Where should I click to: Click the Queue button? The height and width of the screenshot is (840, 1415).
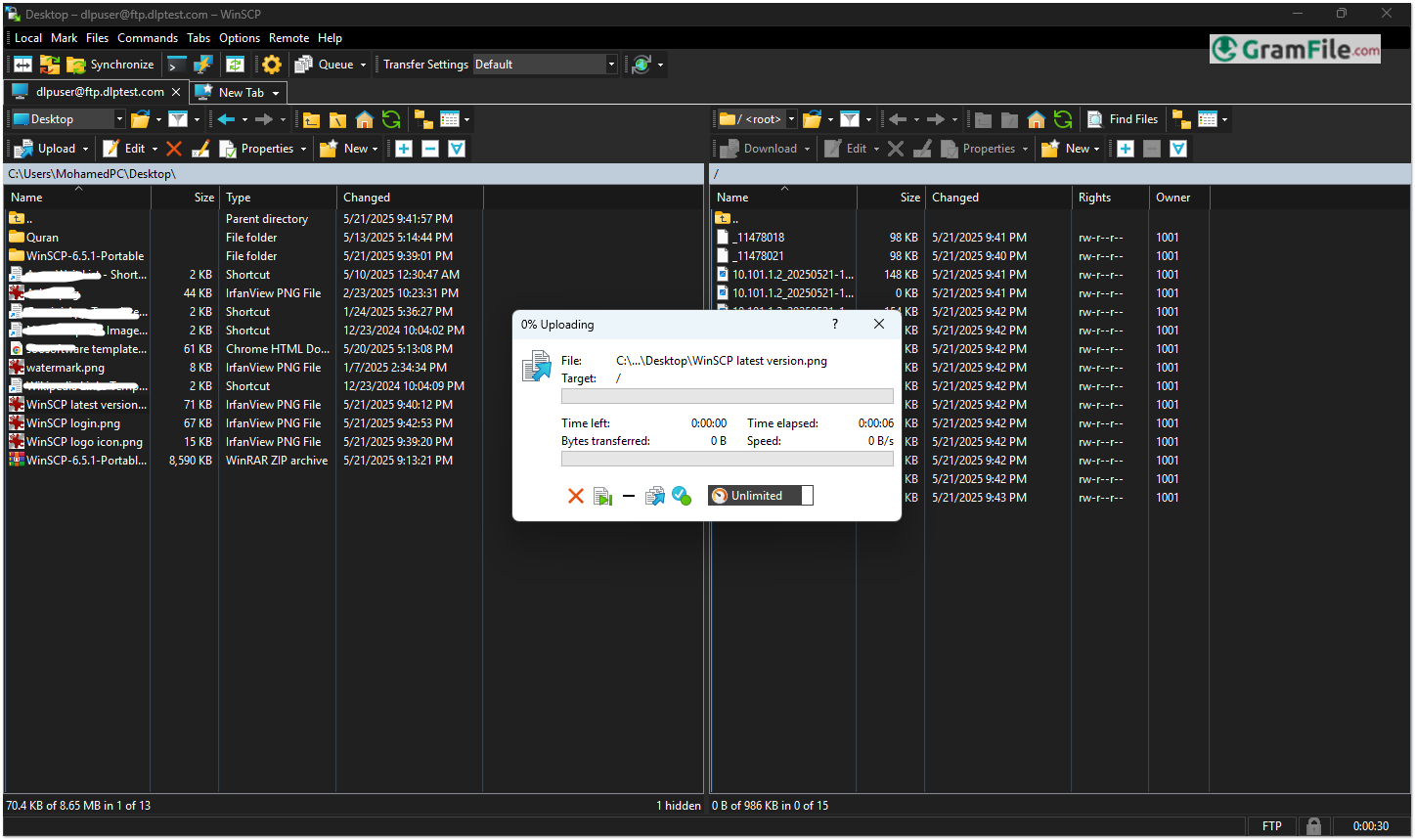(x=325, y=65)
